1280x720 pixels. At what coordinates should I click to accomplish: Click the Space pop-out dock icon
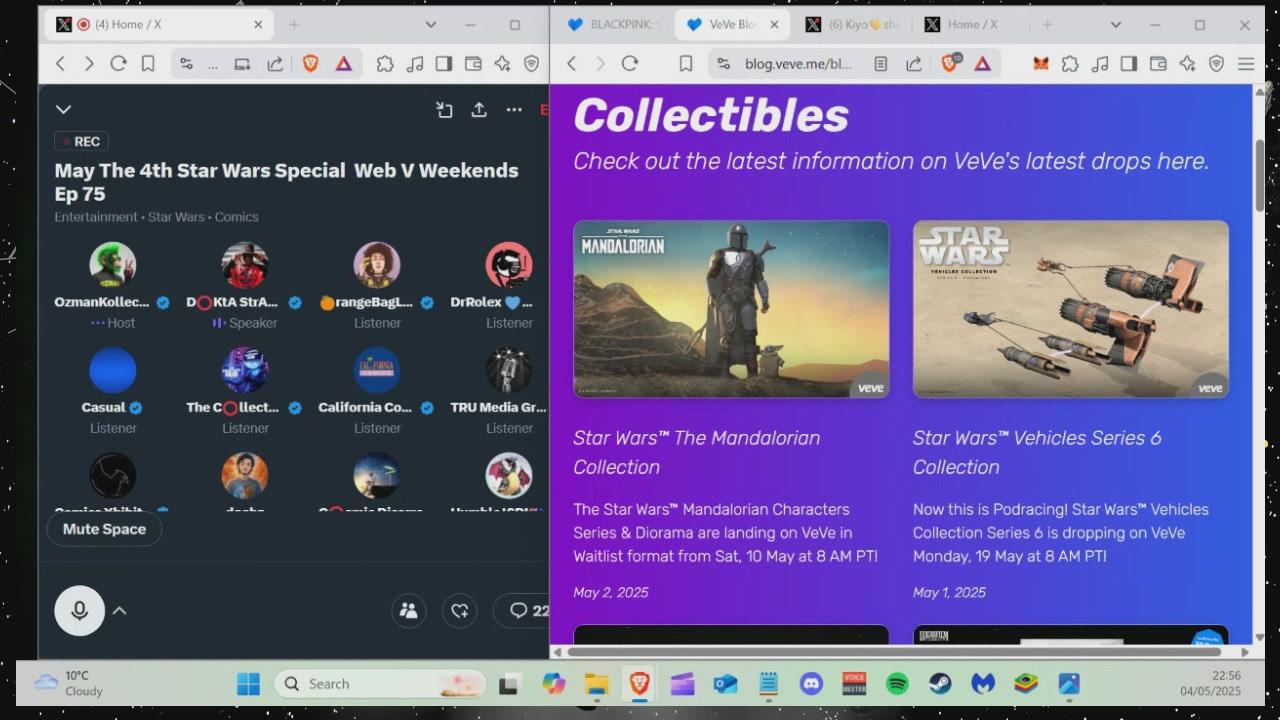444,110
